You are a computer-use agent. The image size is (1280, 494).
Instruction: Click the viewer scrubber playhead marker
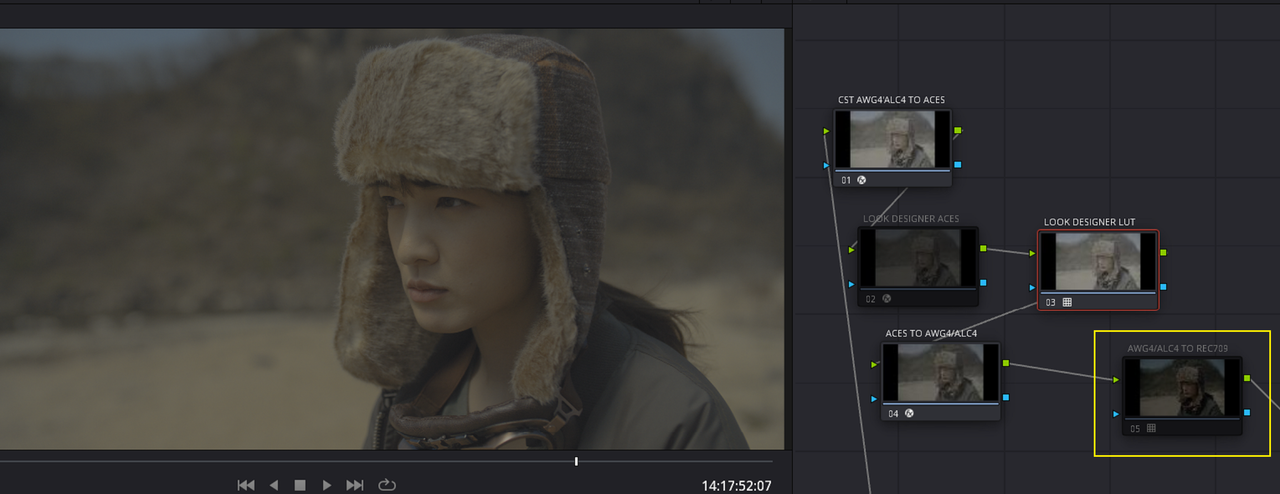576,461
